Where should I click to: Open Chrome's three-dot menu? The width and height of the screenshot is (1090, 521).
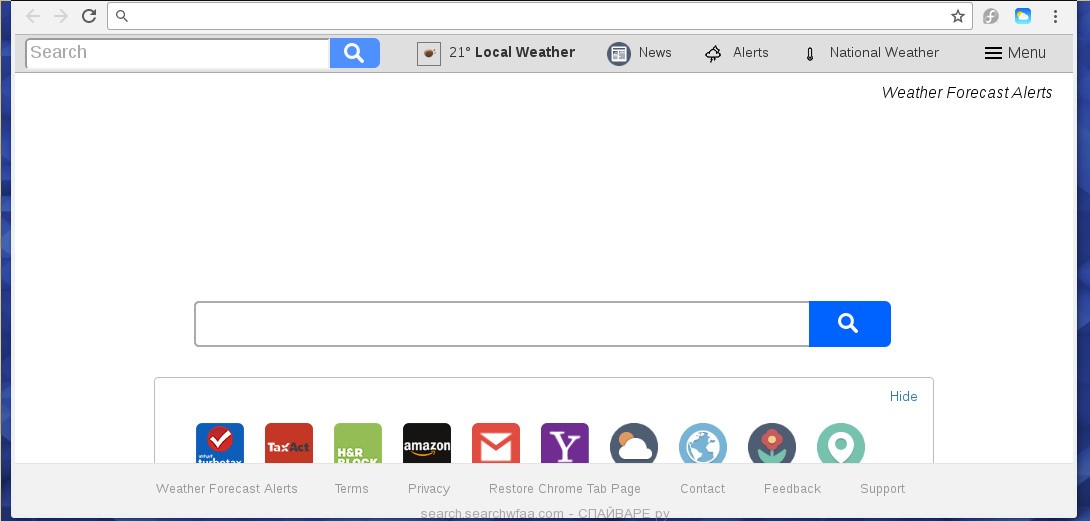point(1055,16)
